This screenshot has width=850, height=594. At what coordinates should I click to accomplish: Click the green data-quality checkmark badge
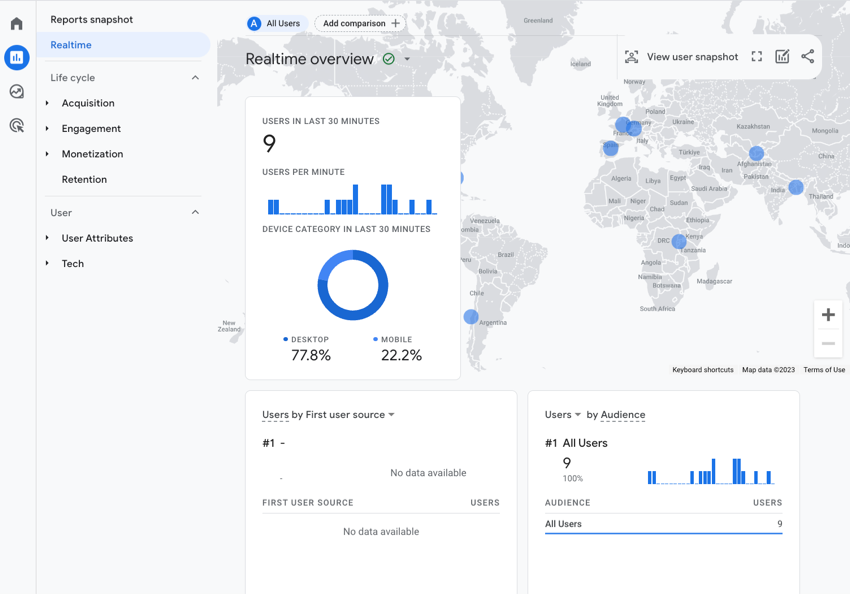point(390,59)
